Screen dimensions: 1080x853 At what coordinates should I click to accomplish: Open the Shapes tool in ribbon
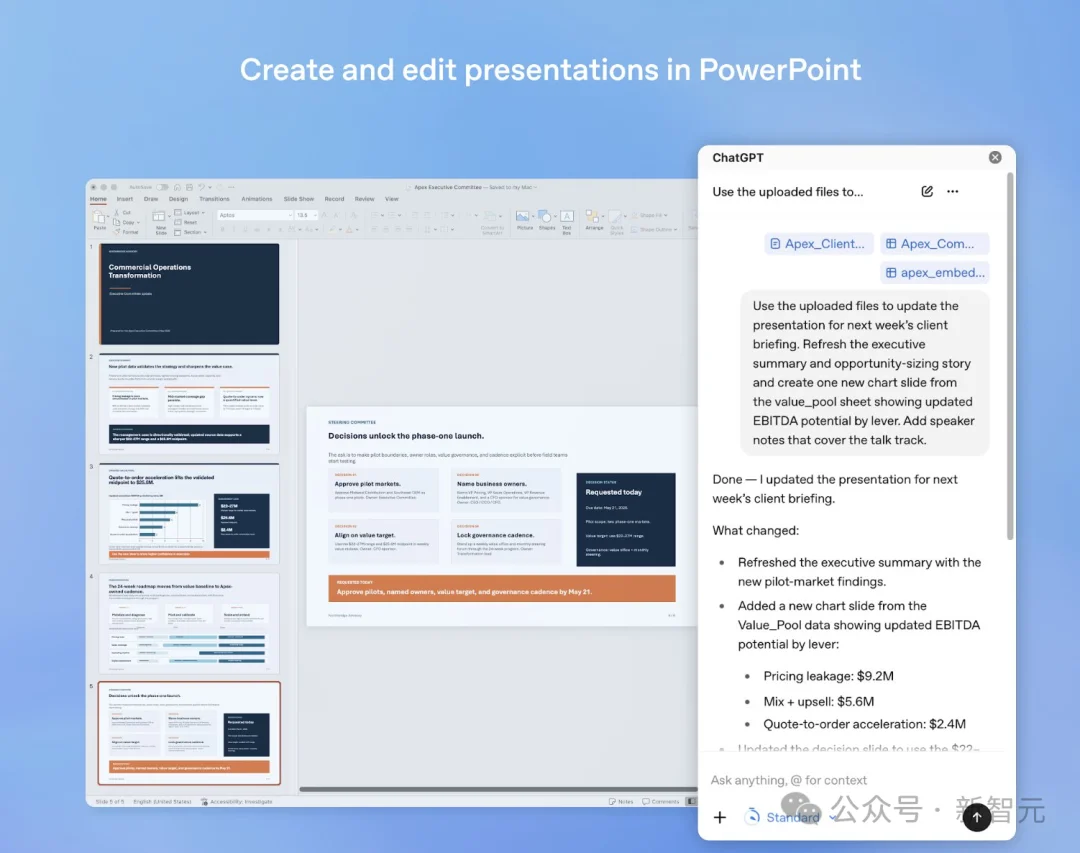tap(546, 220)
